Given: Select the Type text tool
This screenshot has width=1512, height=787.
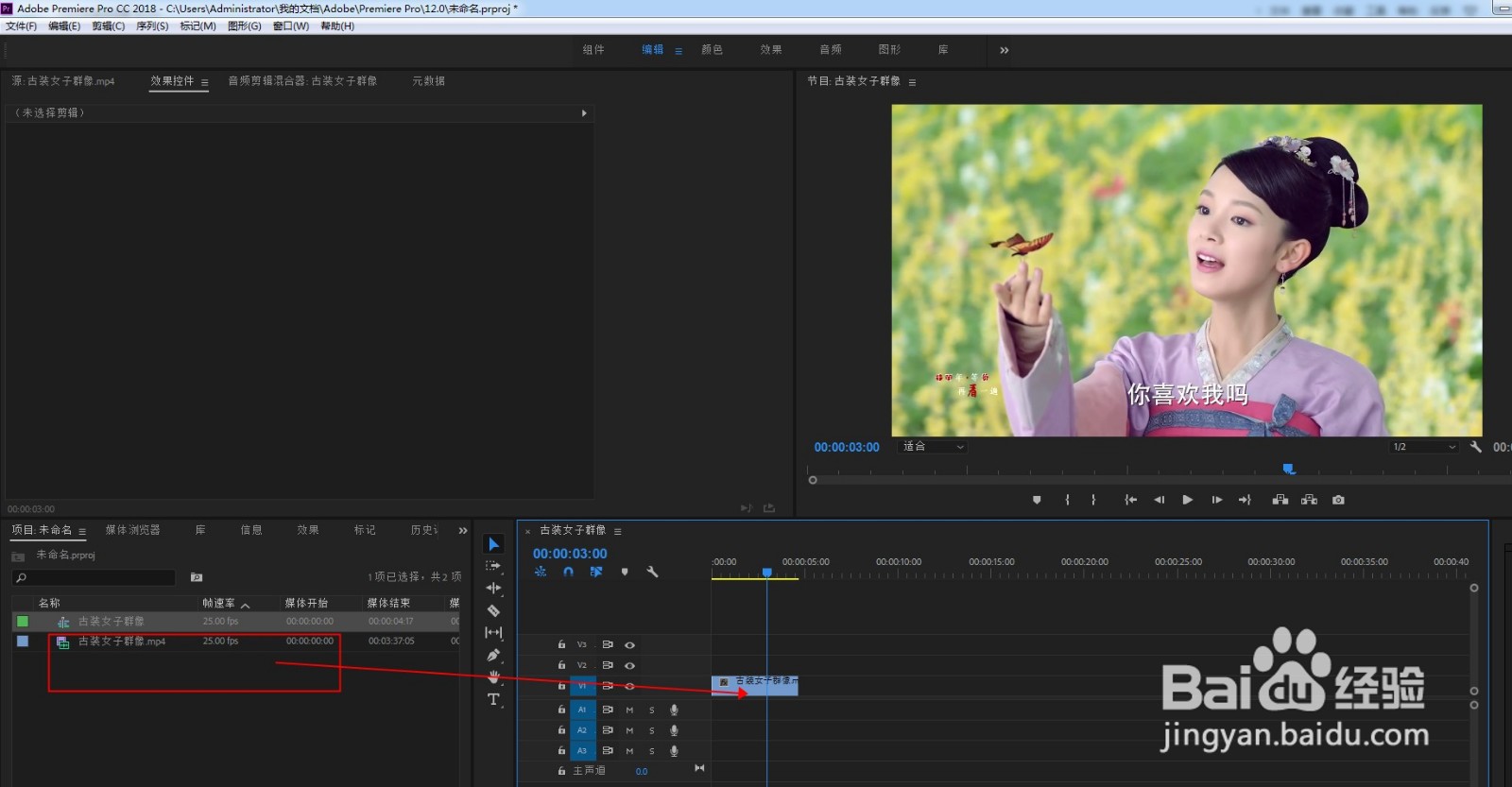Looking at the screenshot, I should (x=493, y=699).
